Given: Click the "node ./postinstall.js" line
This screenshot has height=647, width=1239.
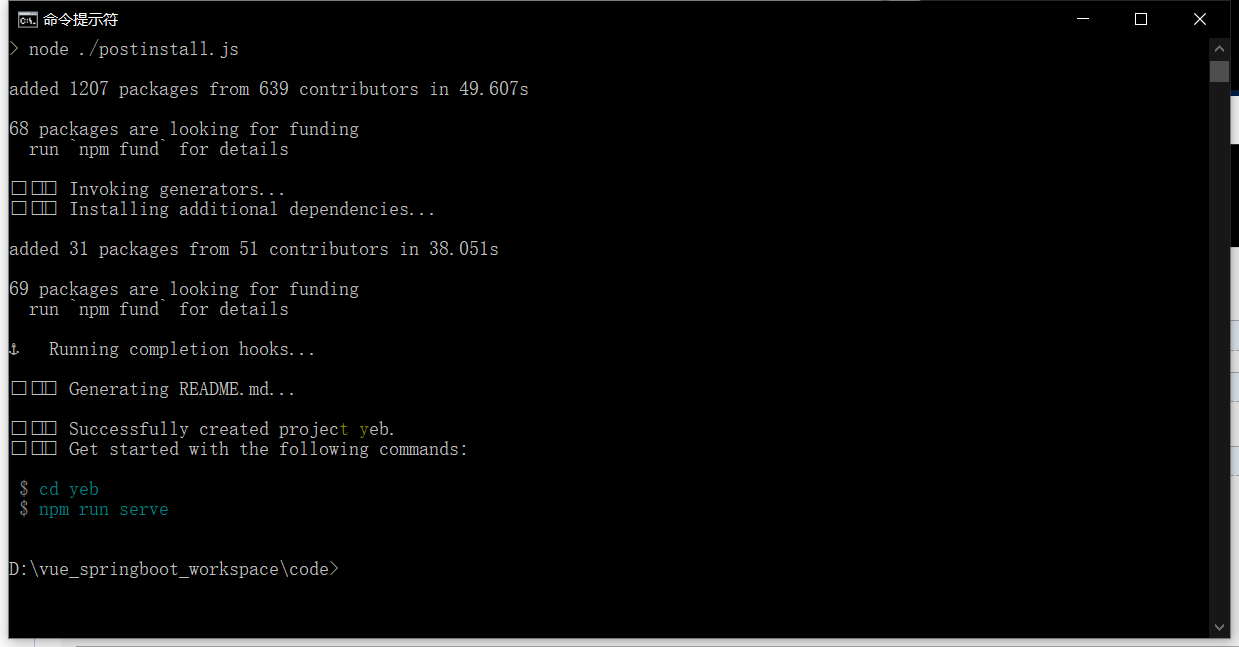Looking at the screenshot, I should point(133,49).
